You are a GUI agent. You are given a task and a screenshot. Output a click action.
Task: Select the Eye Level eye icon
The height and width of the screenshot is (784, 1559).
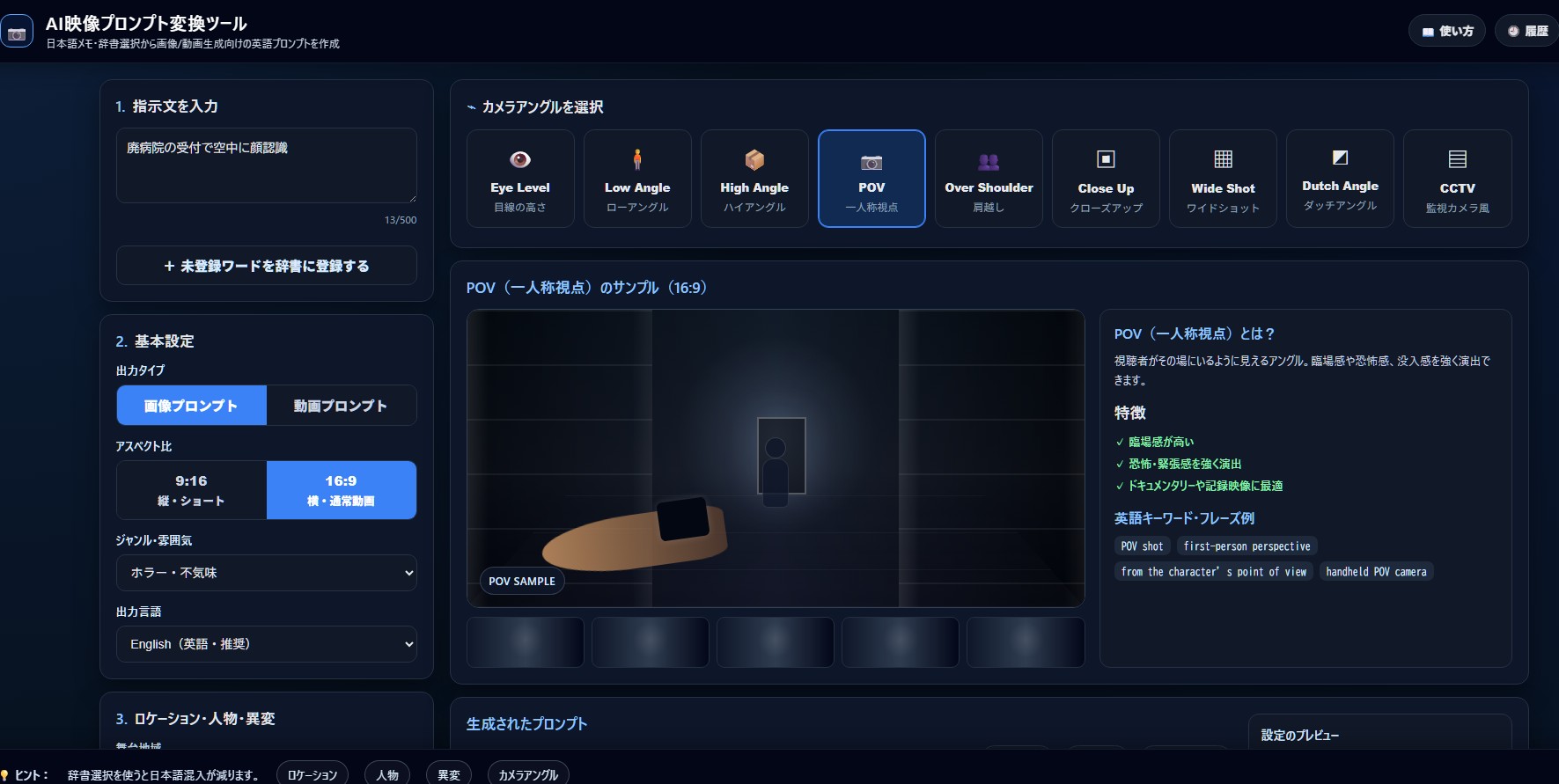(520, 159)
